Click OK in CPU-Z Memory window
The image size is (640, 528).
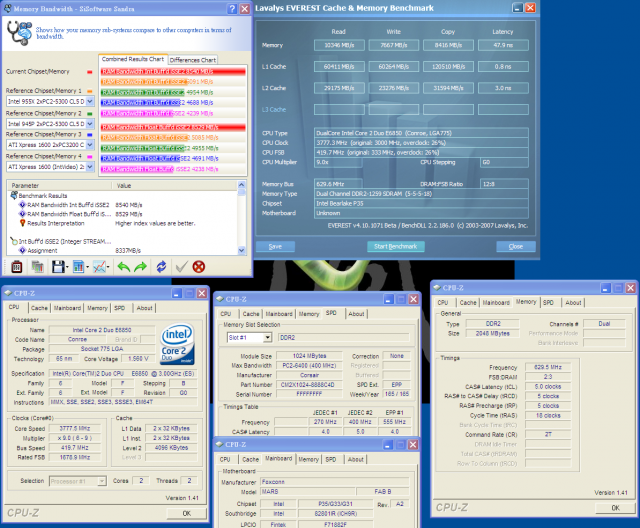pyautogui.click(x=615, y=508)
